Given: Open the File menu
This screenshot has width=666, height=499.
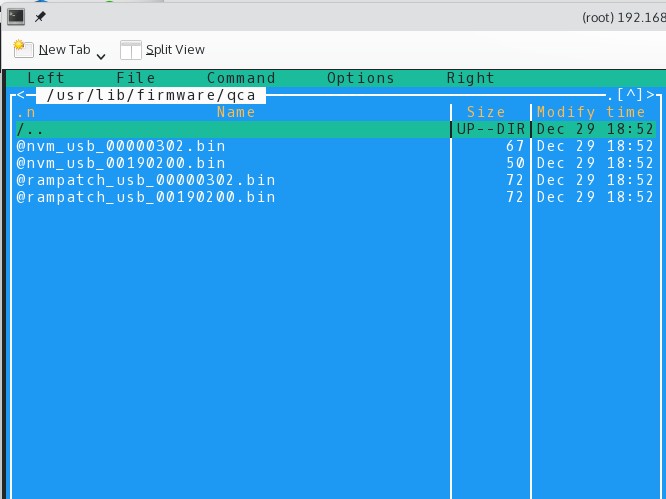Looking at the screenshot, I should pyautogui.click(x=136, y=78).
